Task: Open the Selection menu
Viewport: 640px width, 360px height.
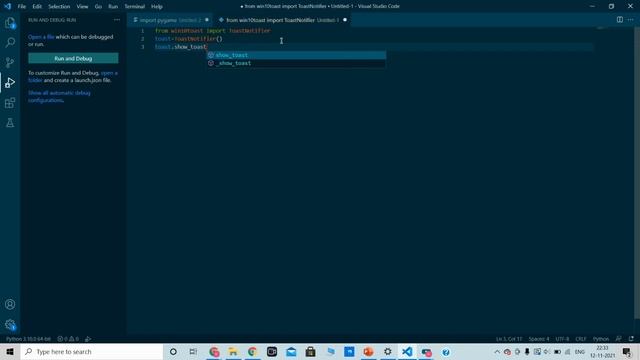Action: point(59,7)
